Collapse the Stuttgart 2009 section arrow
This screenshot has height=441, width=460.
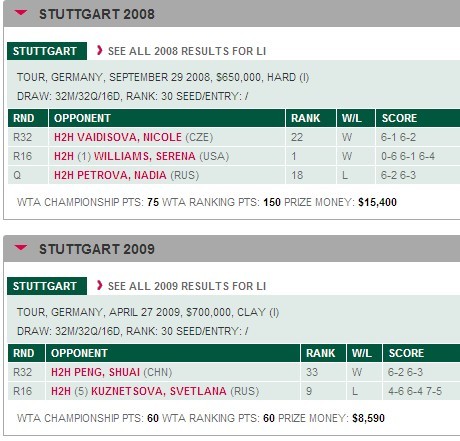pos(21,248)
